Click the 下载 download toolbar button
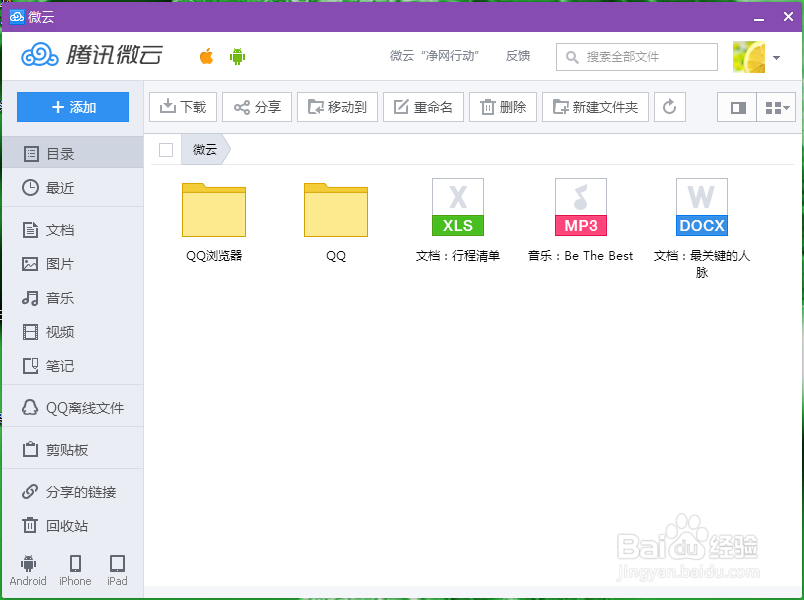 click(183, 107)
